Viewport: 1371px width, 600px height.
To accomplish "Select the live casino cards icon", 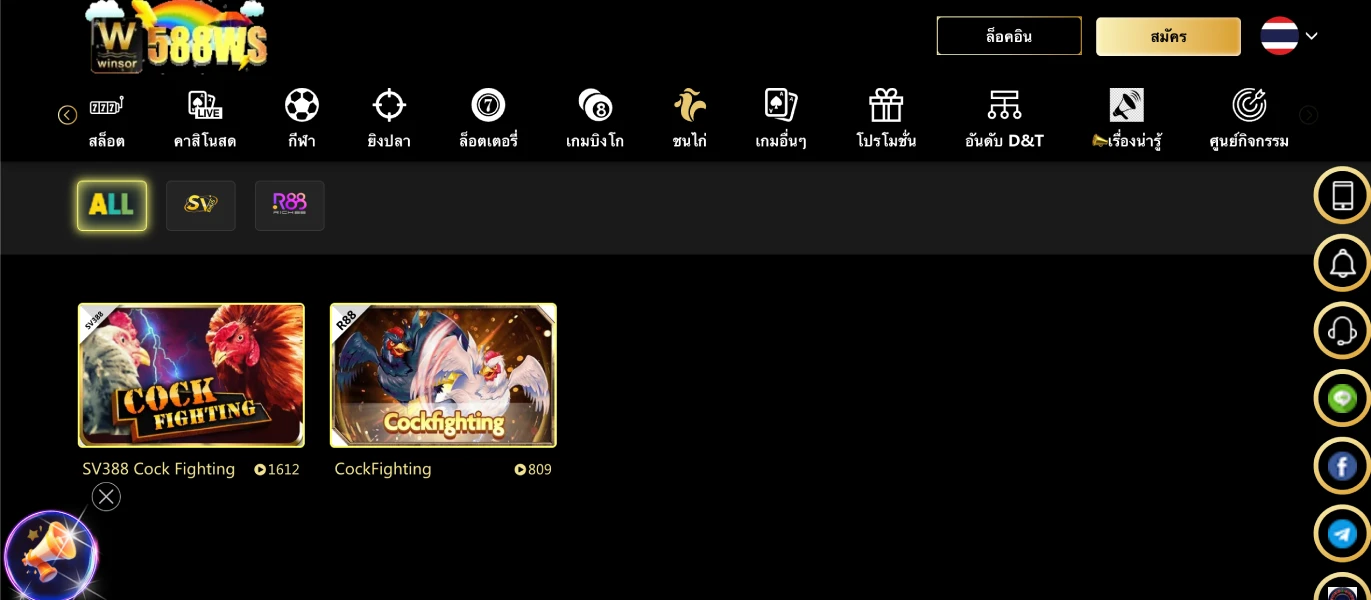I will point(205,105).
